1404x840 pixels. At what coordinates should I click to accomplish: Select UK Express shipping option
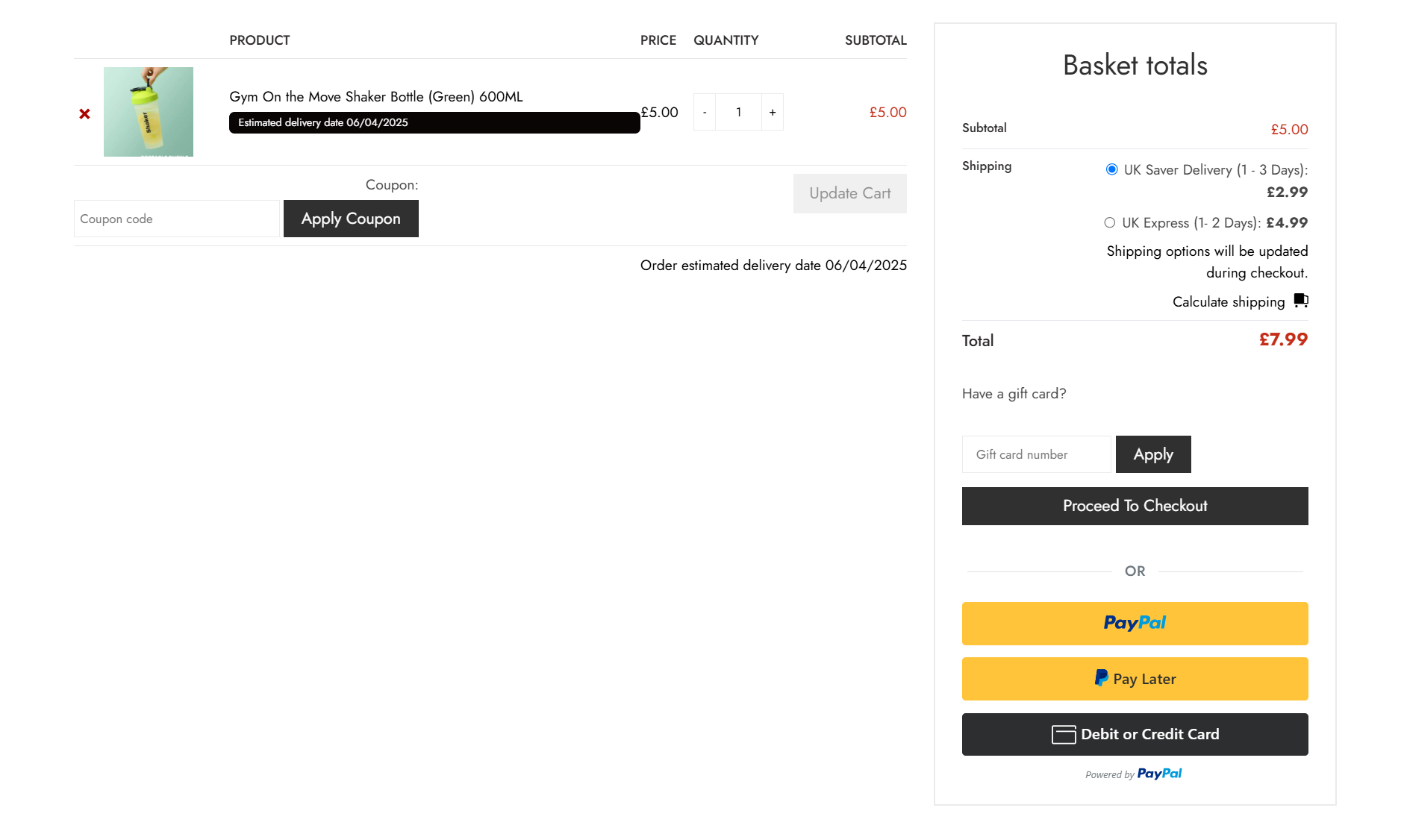[x=1111, y=222]
